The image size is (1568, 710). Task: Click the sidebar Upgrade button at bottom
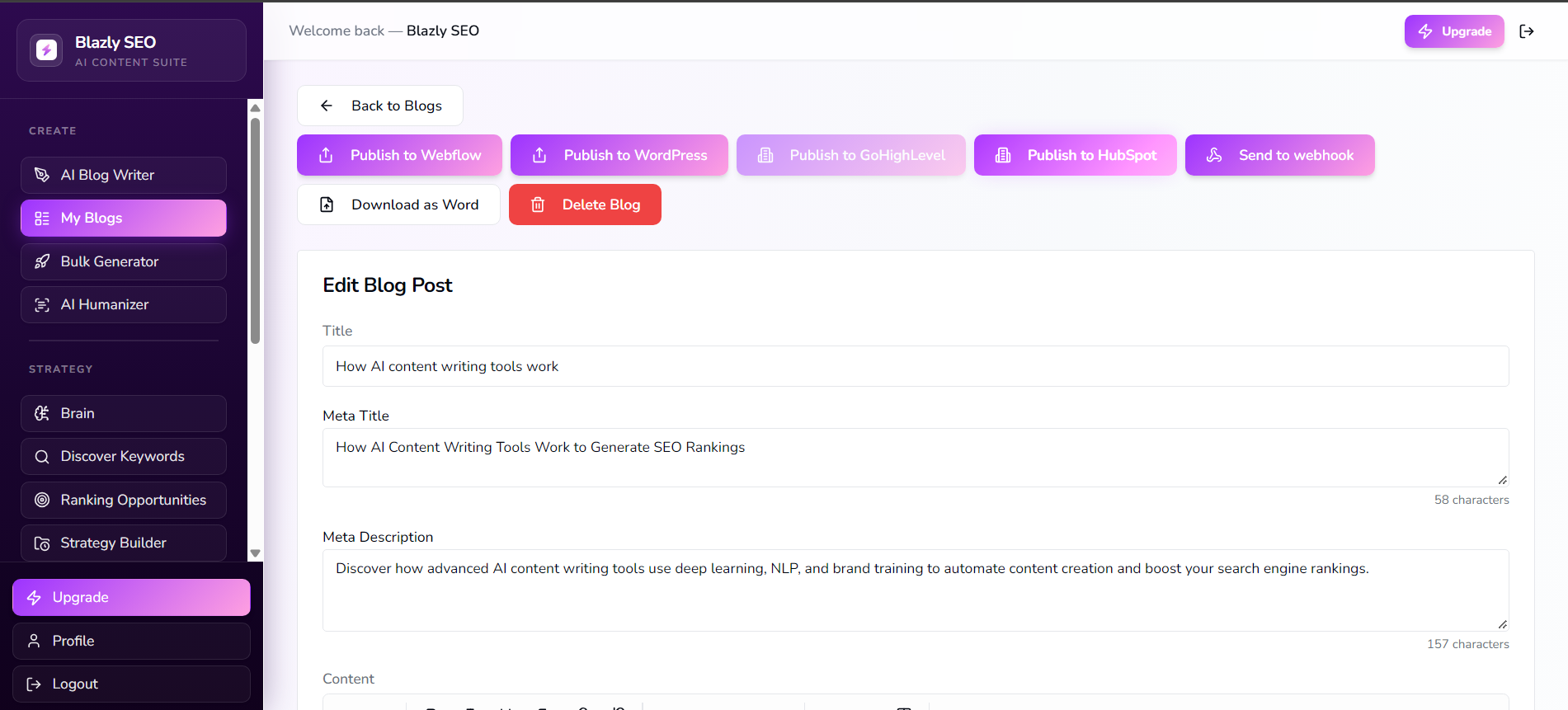coord(131,597)
